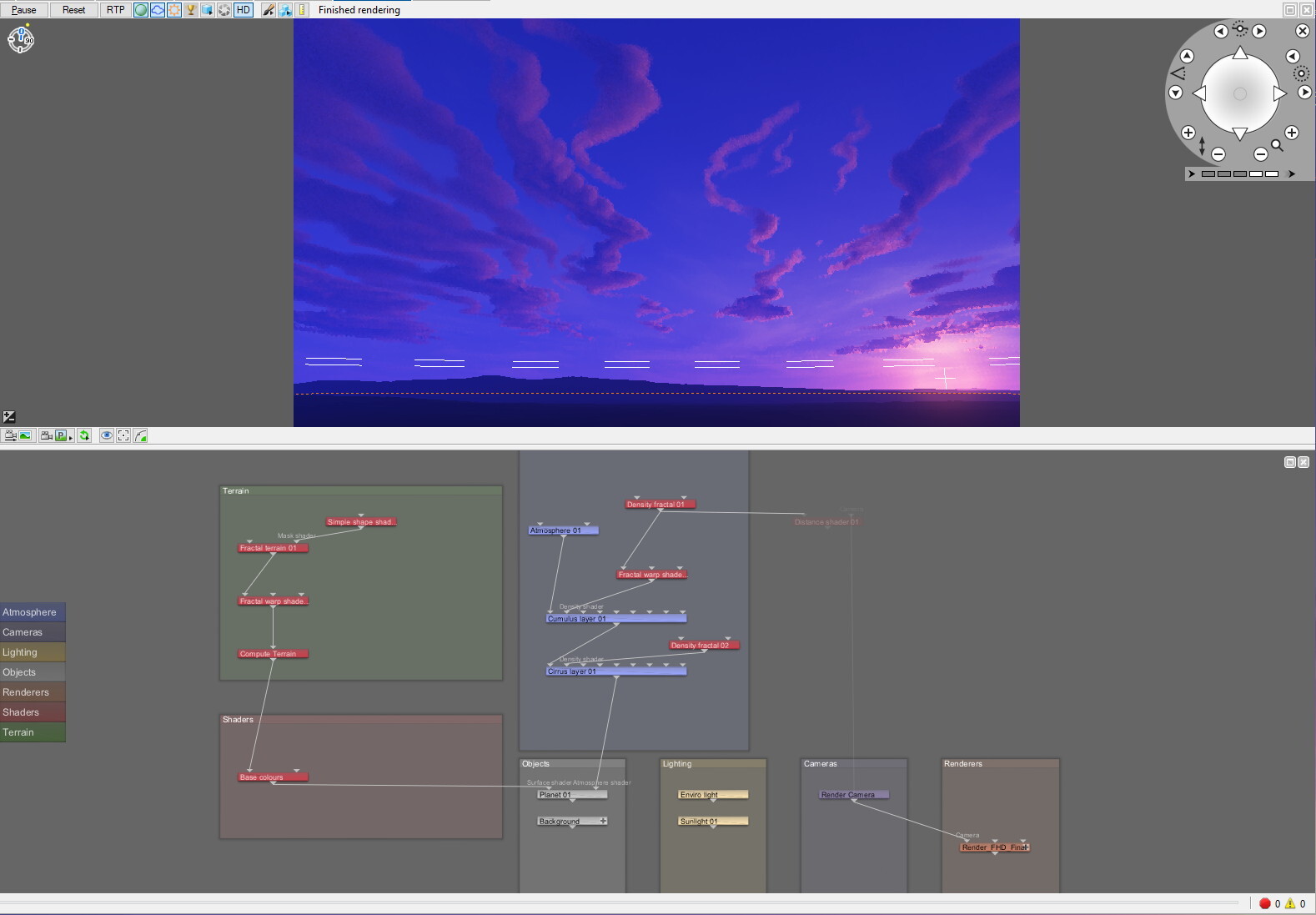Click the altitude plus button on dial
Viewport: 1316px width, 915px height.
click(1188, 133)
